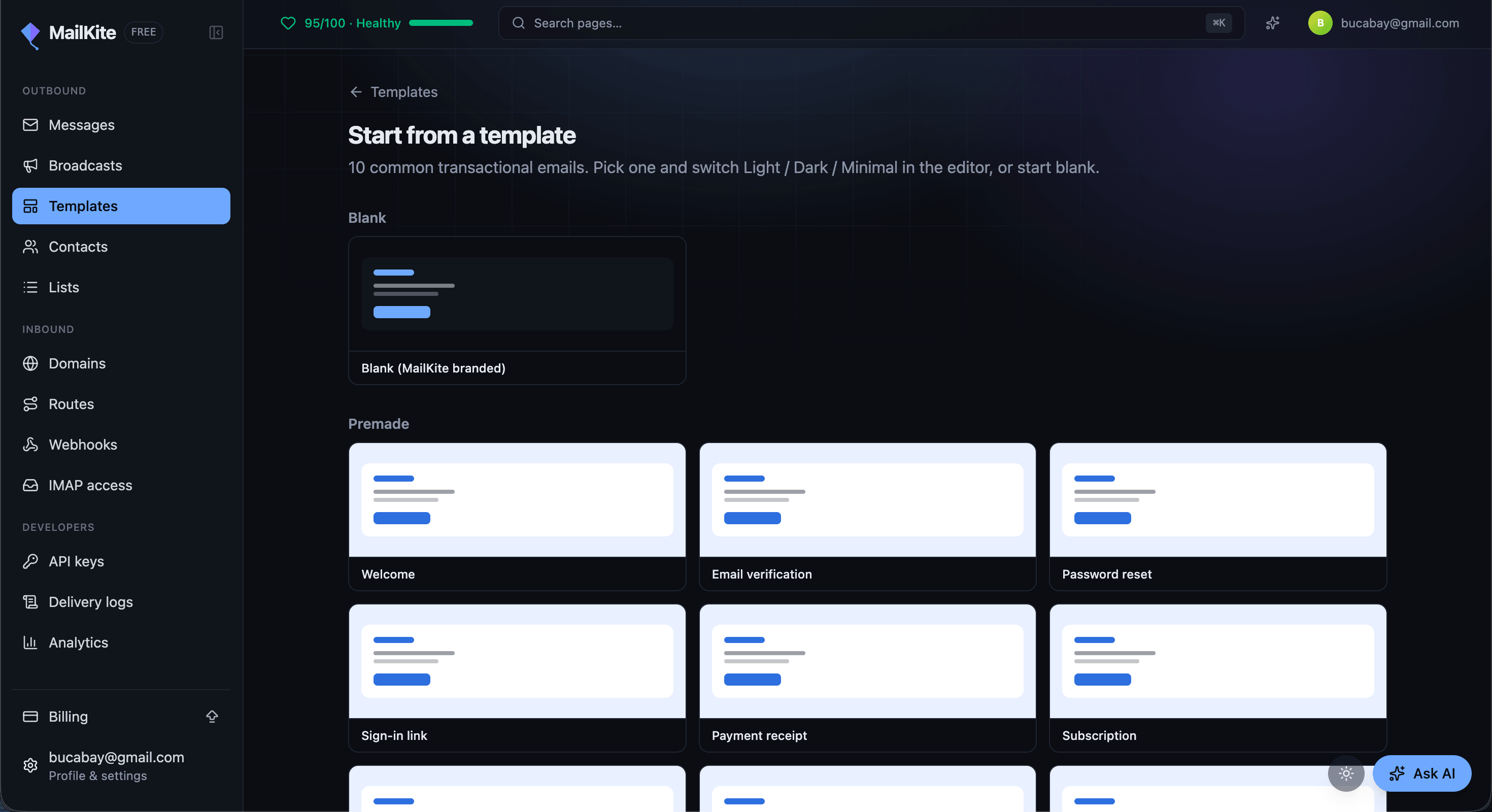Click the Domains globe icon
This screenshot has width=1492, height=812.
pyautogui.click(x=30, y=363)
